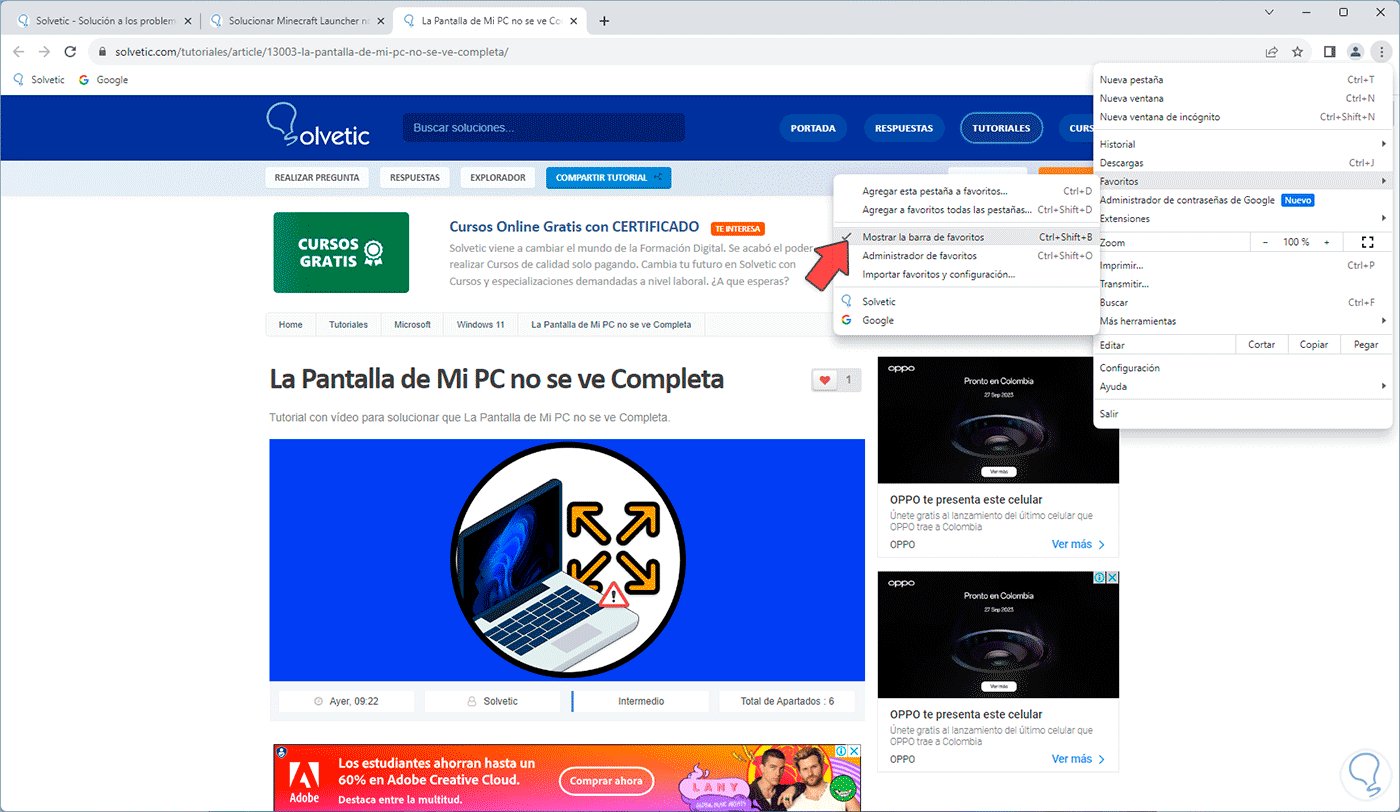Select 'Imprimir...' in the Chrome menu

[x=1243, y=265]
